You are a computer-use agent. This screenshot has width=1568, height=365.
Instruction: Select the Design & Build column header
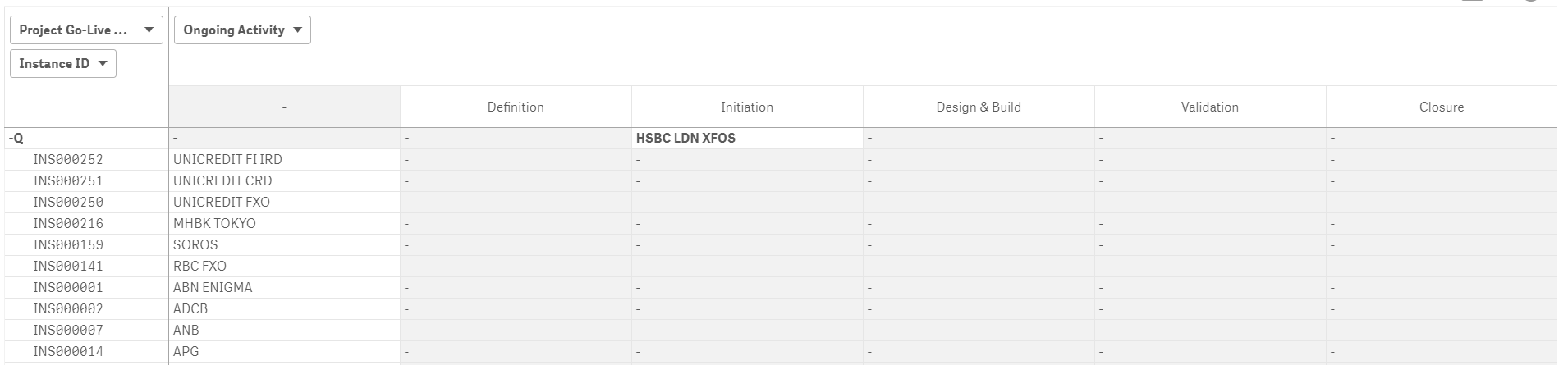tap(979, 107)
